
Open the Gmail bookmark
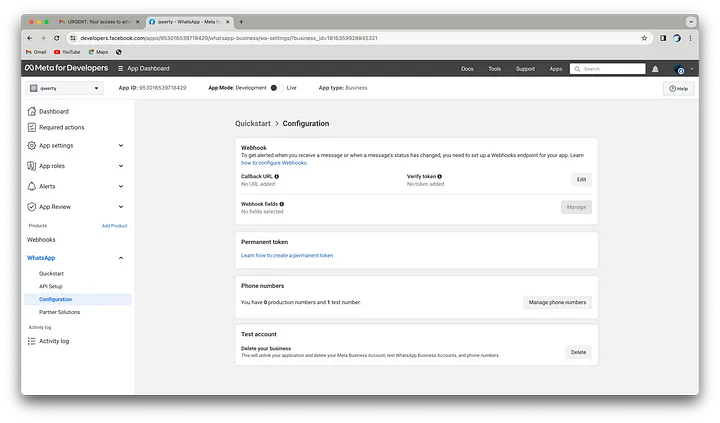36,52
